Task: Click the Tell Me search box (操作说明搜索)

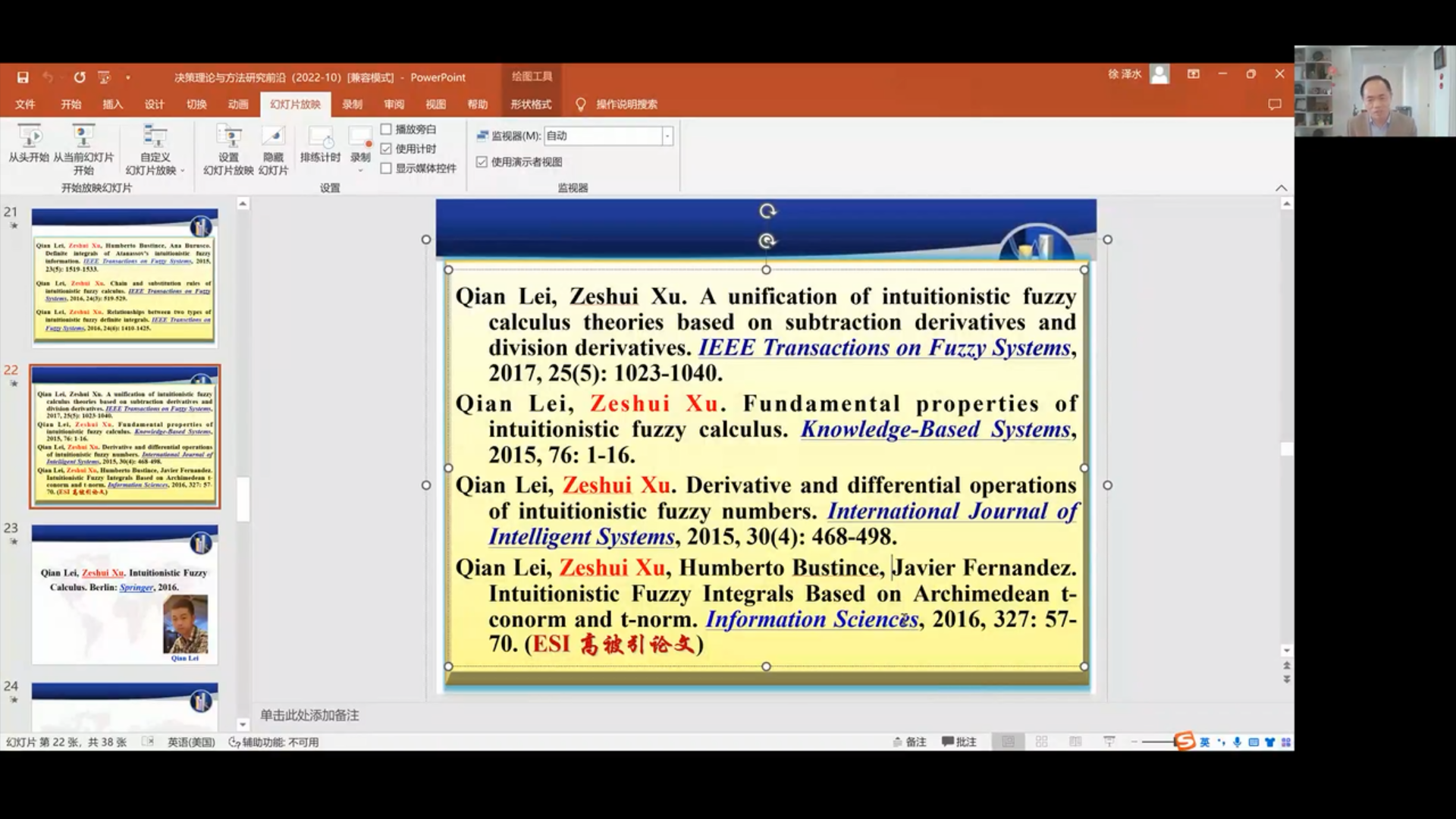Action: pos(626,105)
